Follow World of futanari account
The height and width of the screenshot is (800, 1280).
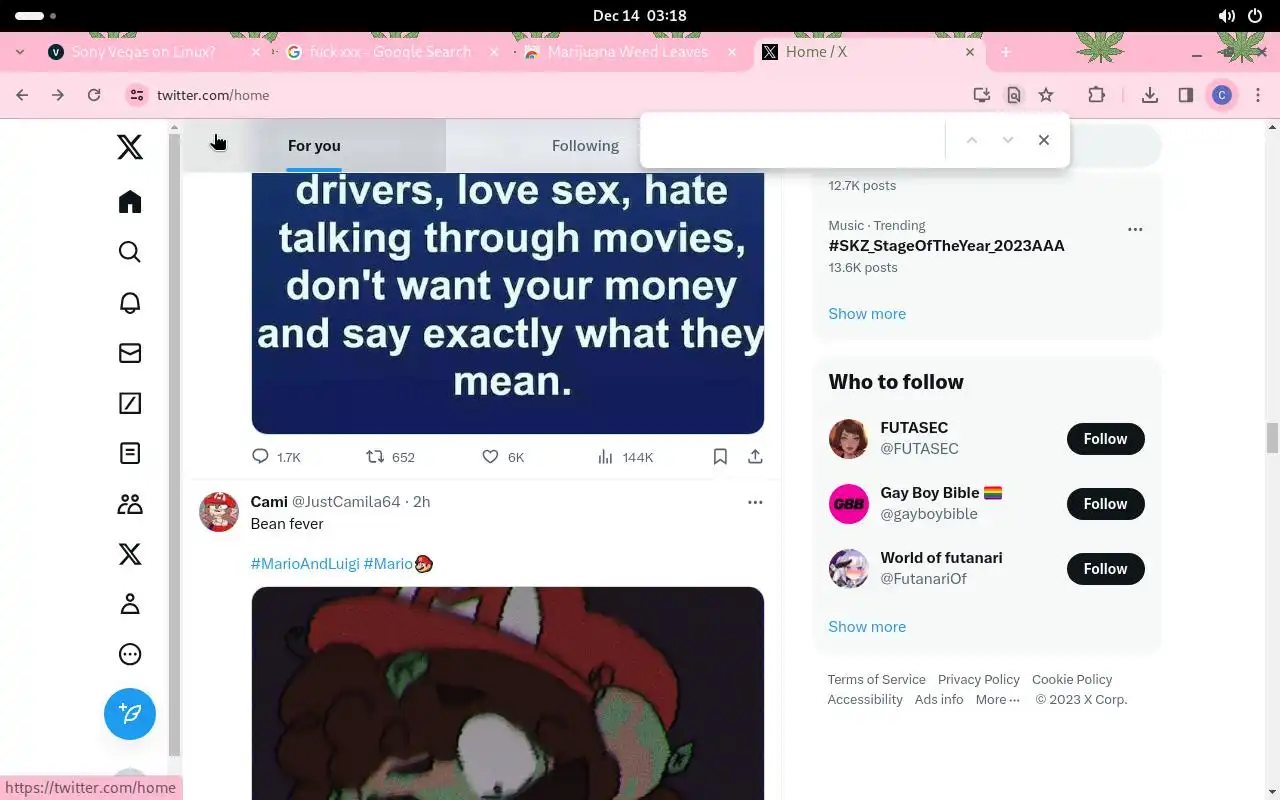(1105, 569)
